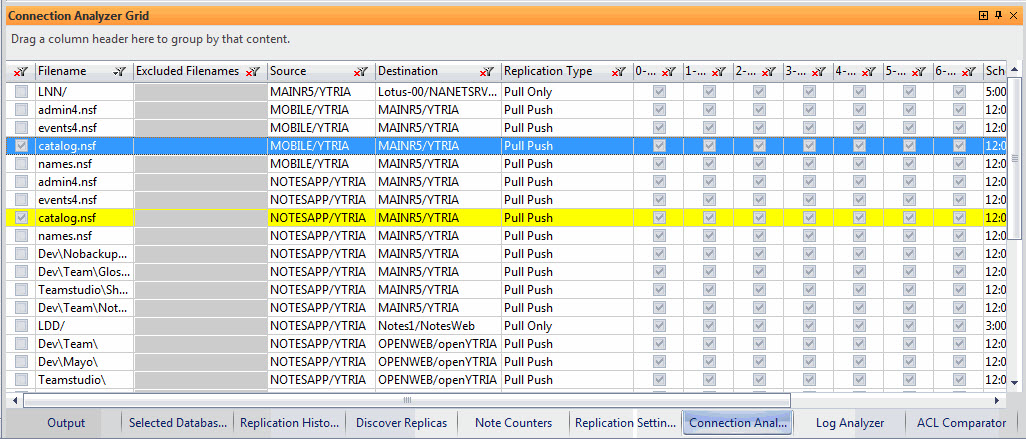Open the ACL Comparator tab
This screenshot has height=439, width=1026.
[961, 423]
